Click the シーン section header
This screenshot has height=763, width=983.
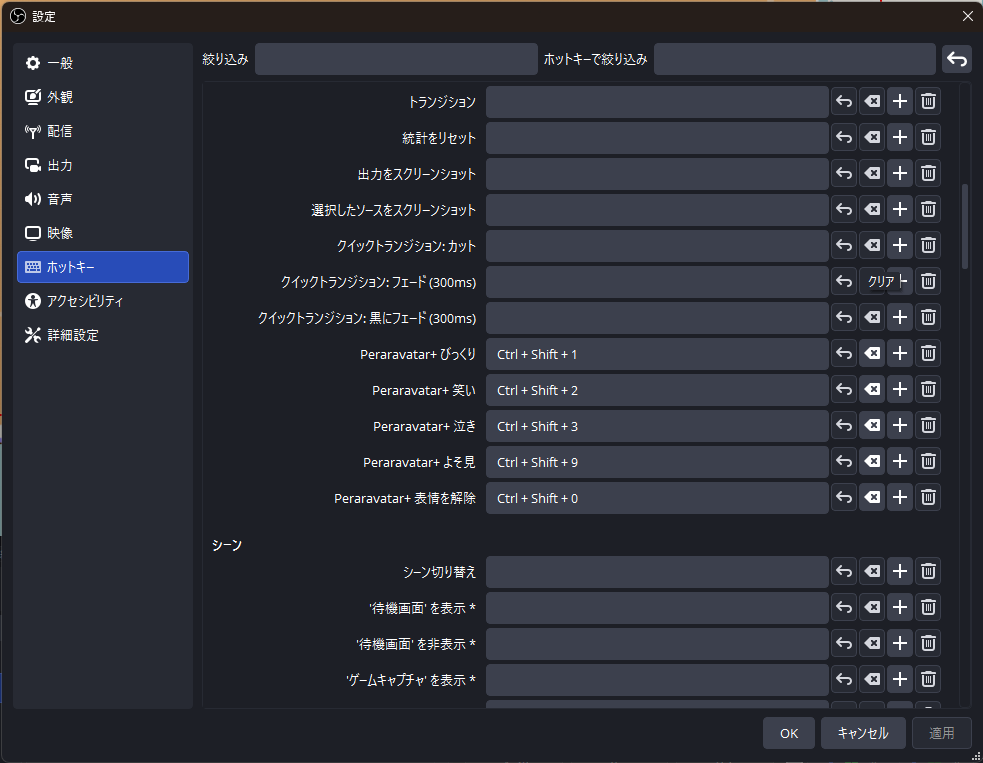pos(227,545)
